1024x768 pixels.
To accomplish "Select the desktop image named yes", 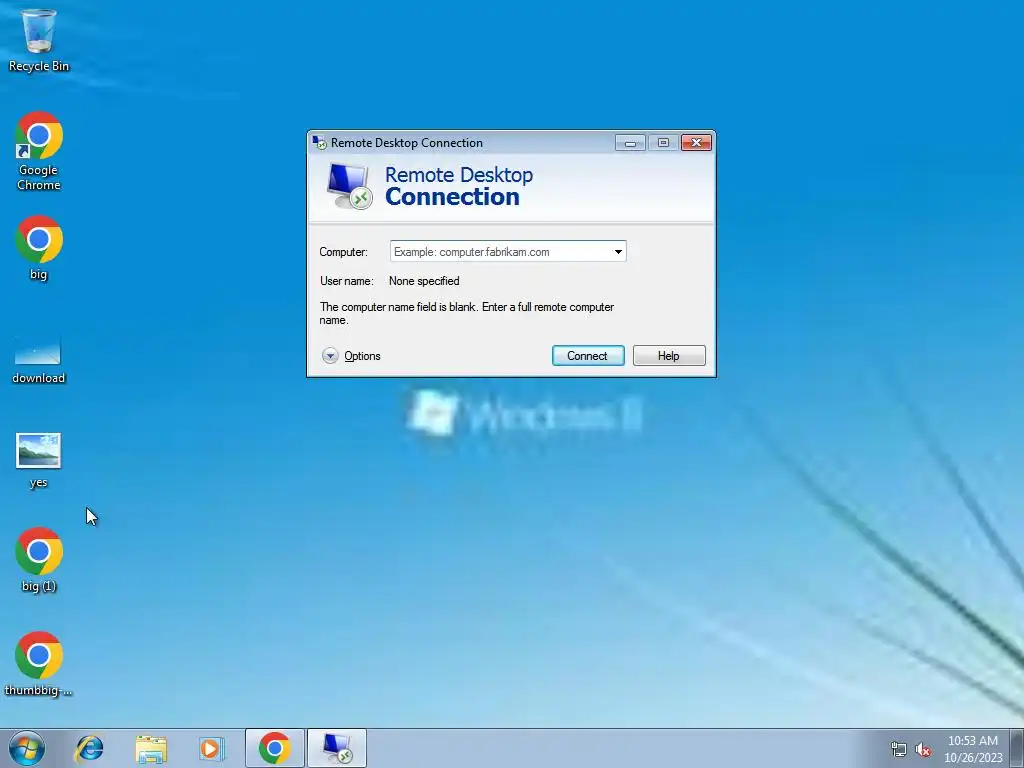I will click(39, 460).
